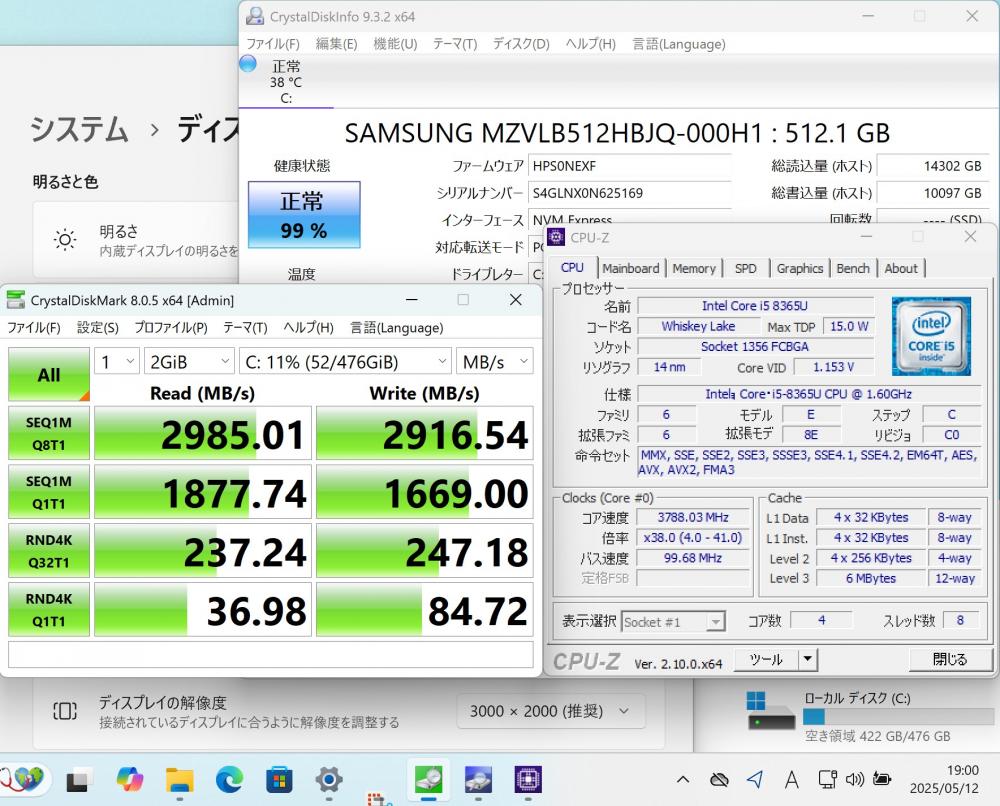Open 設定(S) menu in CrystalDiskMark
Image resolution: width=1000 pixels, height=806 pixels.
98,328
